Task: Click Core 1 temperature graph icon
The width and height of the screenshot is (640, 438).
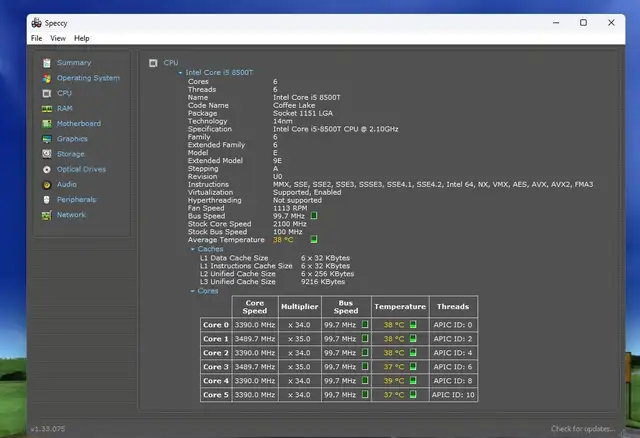Action: [413, 338]
